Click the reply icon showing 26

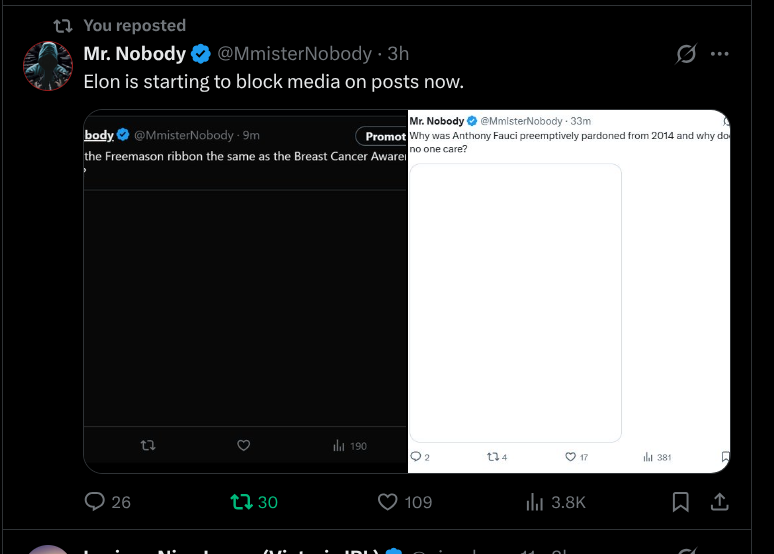click(x=96, y=501)
